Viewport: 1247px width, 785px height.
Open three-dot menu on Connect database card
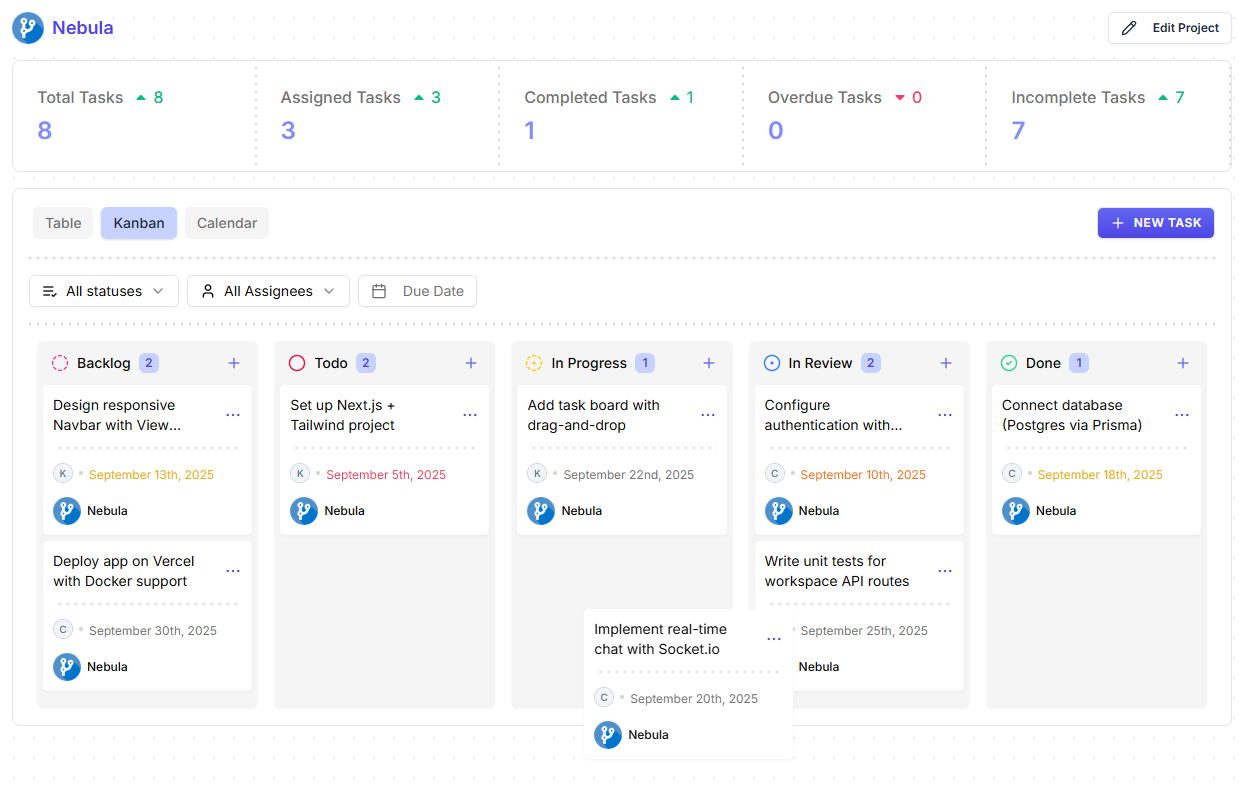1182,415
